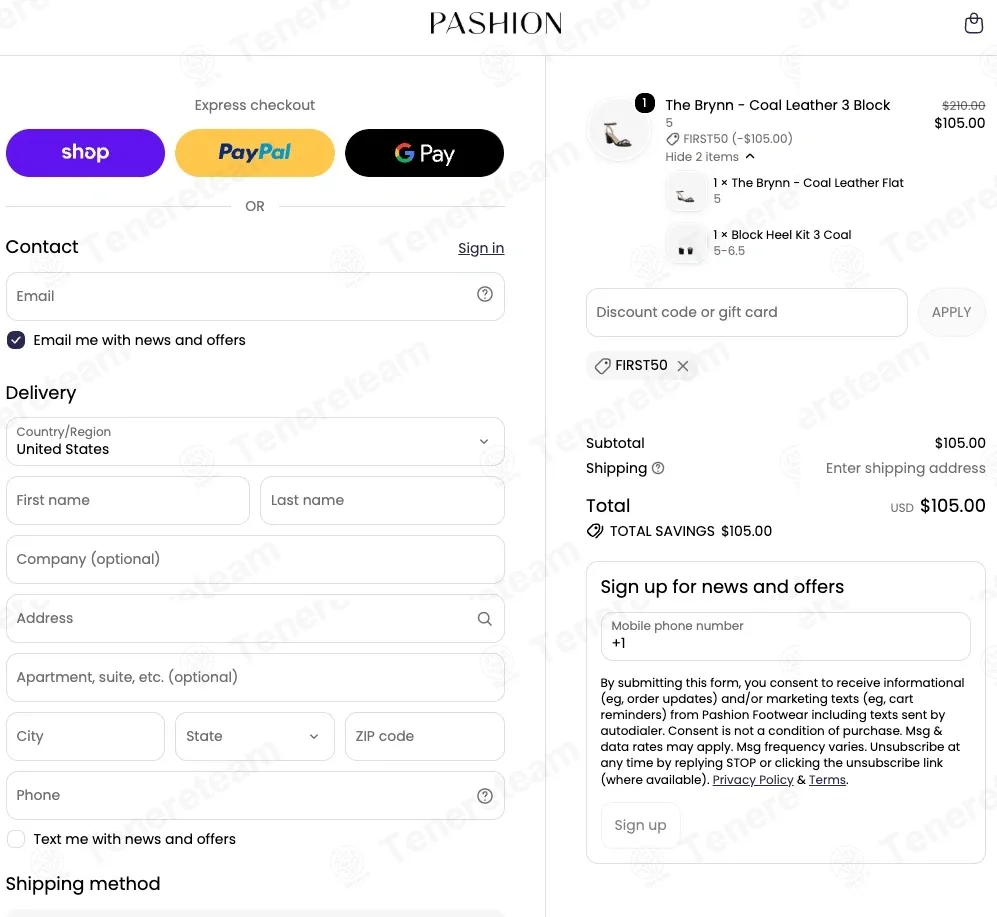Uncheck Email me with news and offers

point(16,340)
